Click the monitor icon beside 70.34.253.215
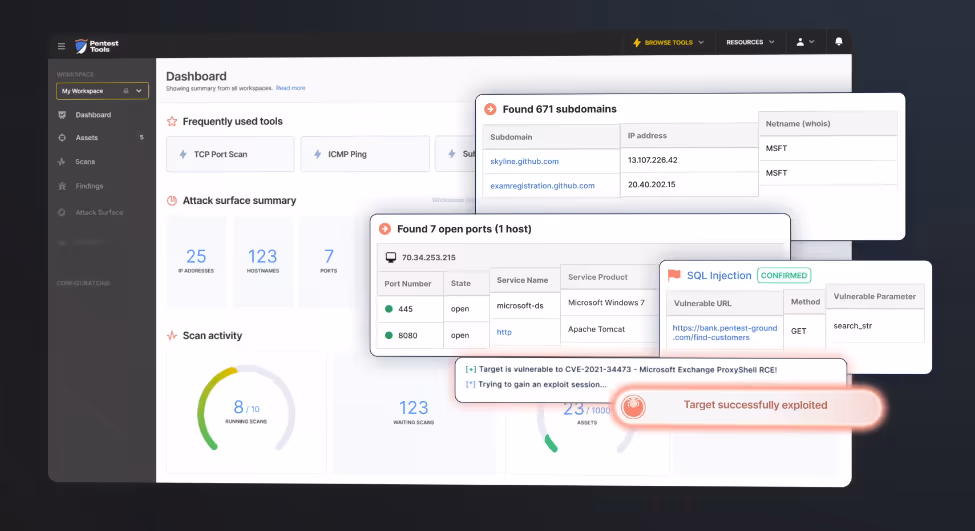 (x=390, y=257)
